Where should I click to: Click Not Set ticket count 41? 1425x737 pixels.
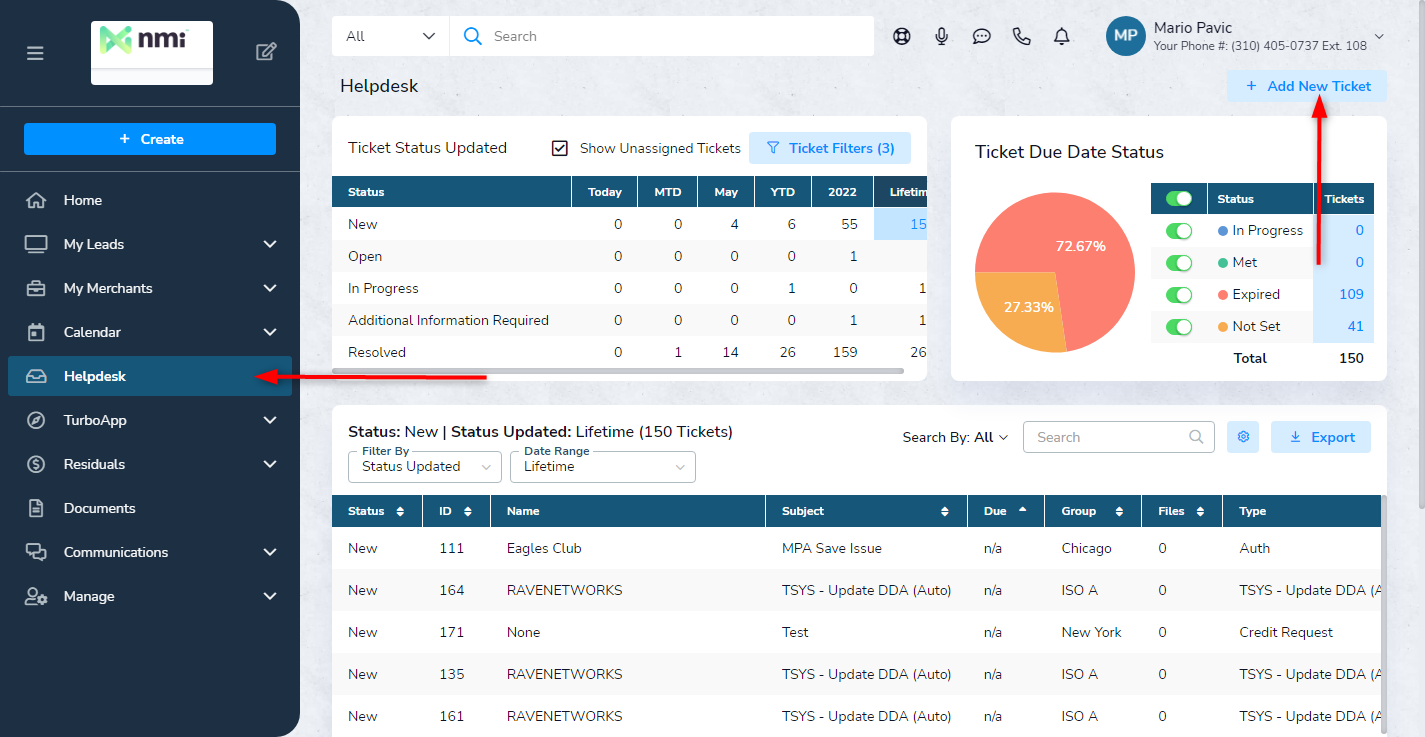coord(1355,326)
